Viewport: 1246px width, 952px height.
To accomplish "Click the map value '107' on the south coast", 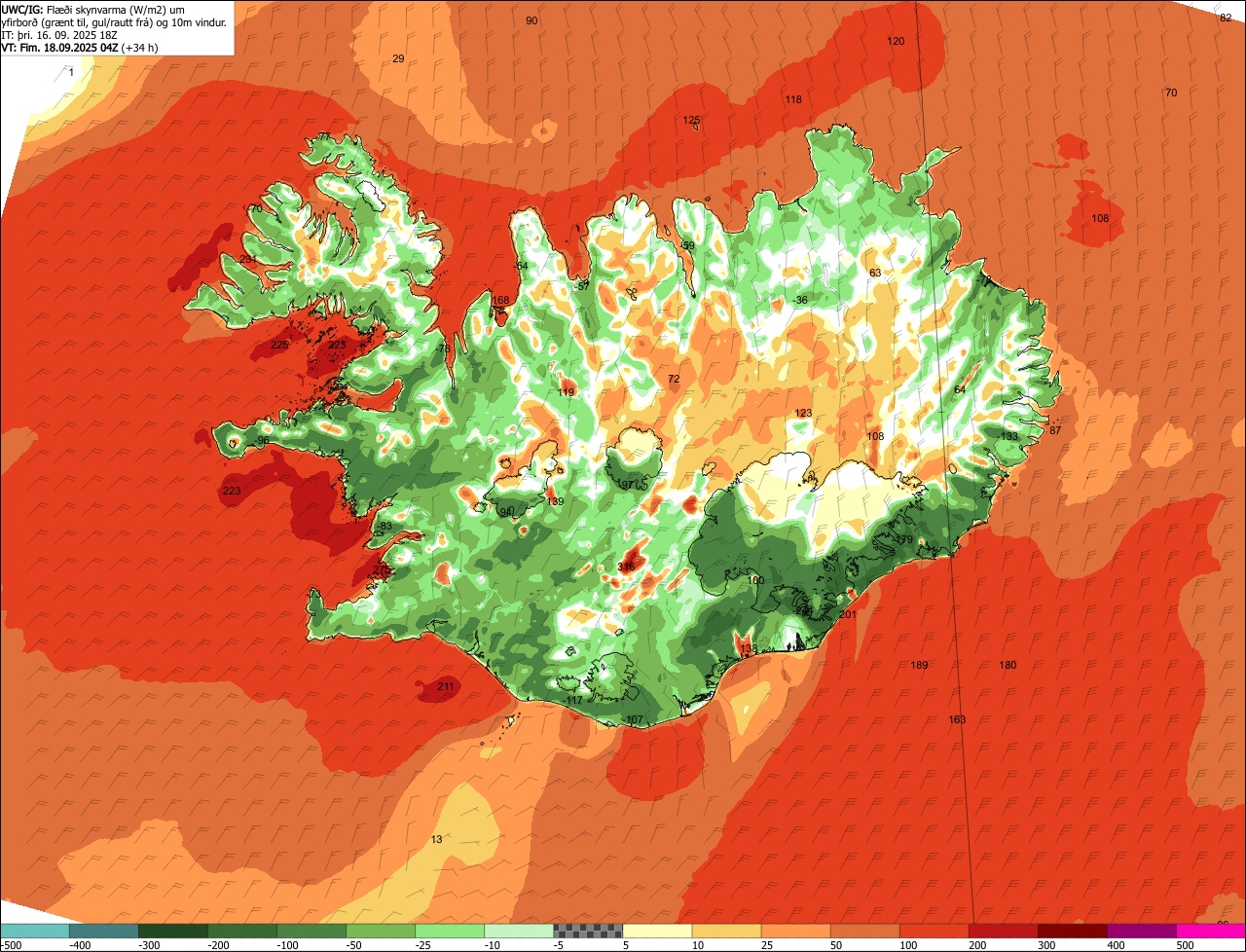I will click(x=635, y=719).
